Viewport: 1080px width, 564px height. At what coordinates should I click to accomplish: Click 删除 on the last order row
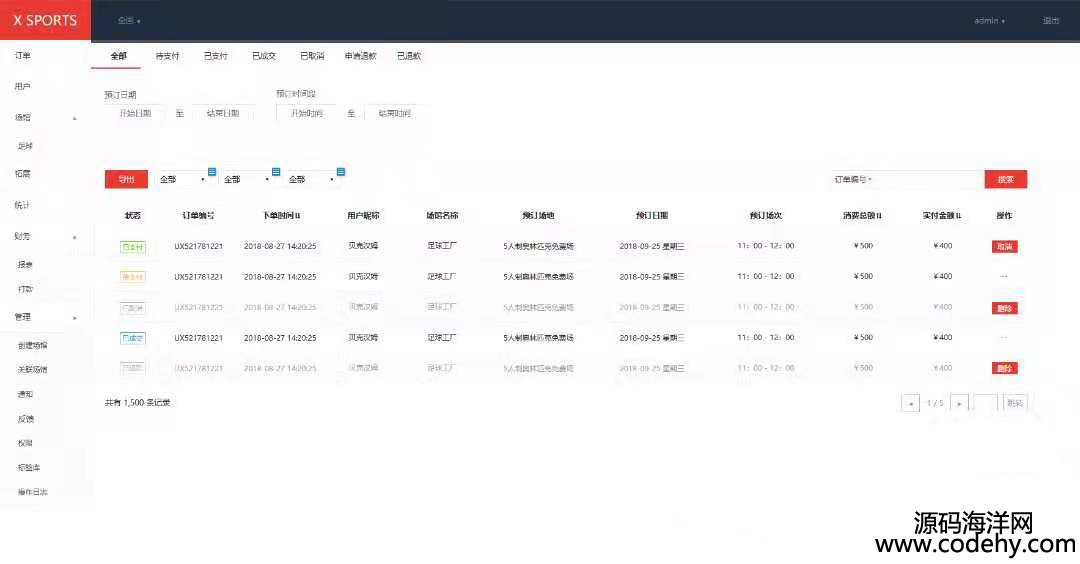pos(1004,368)
